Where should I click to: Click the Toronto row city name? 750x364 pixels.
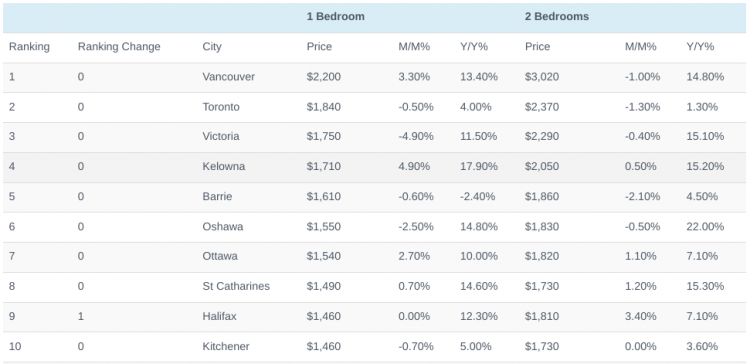click(x=221, y=107)
